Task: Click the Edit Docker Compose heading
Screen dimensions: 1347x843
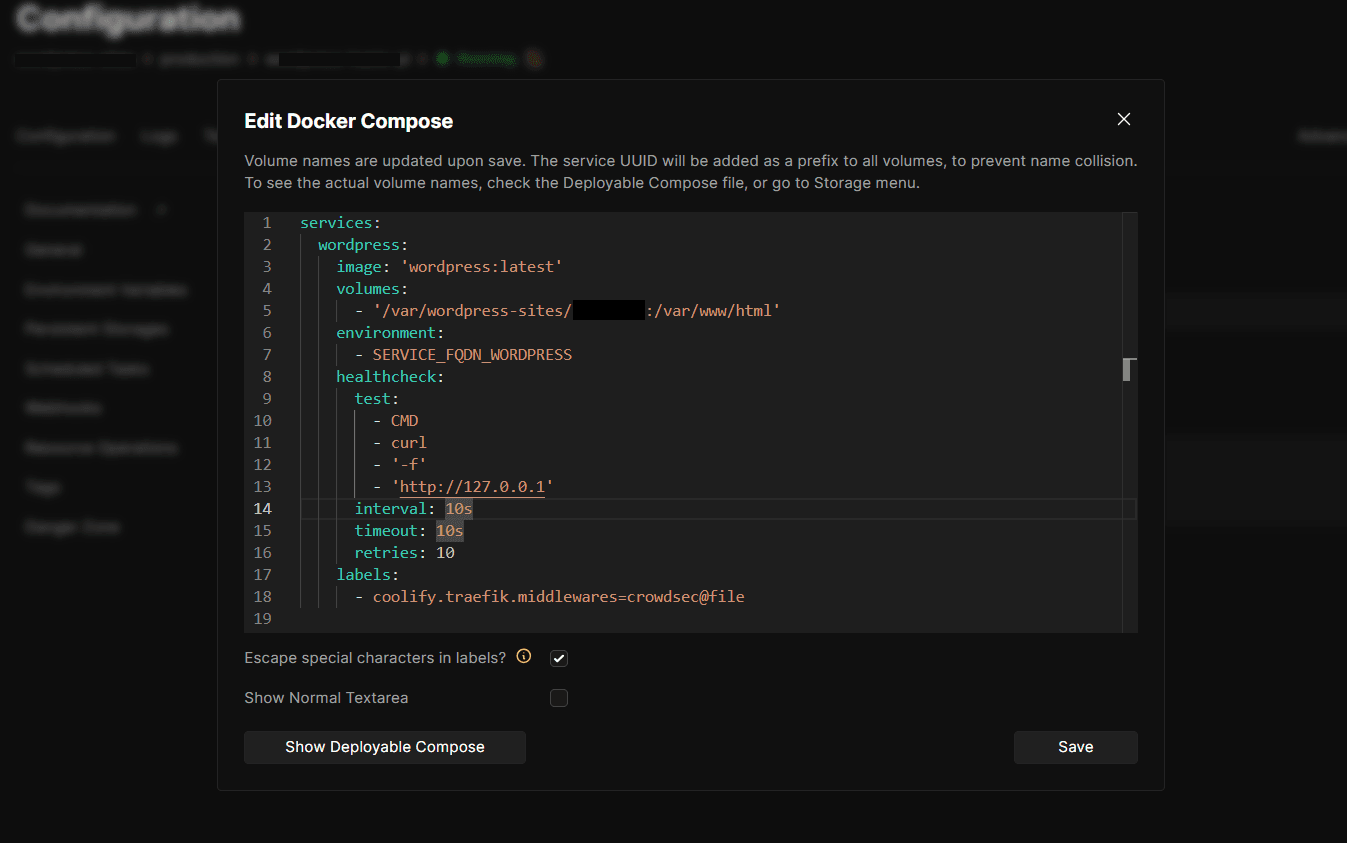Action: pos(349,121)
